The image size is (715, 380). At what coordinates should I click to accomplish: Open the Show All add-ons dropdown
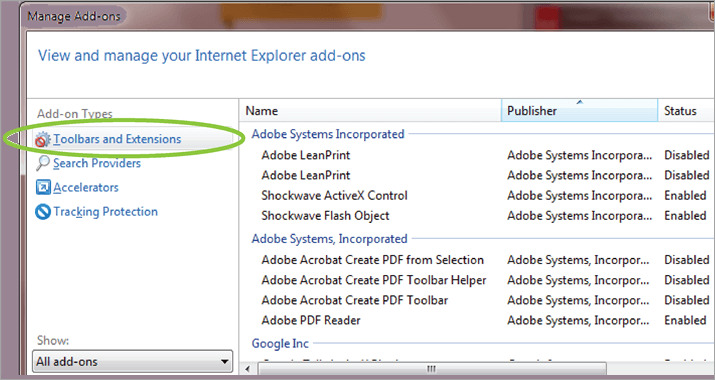(132, 361)
